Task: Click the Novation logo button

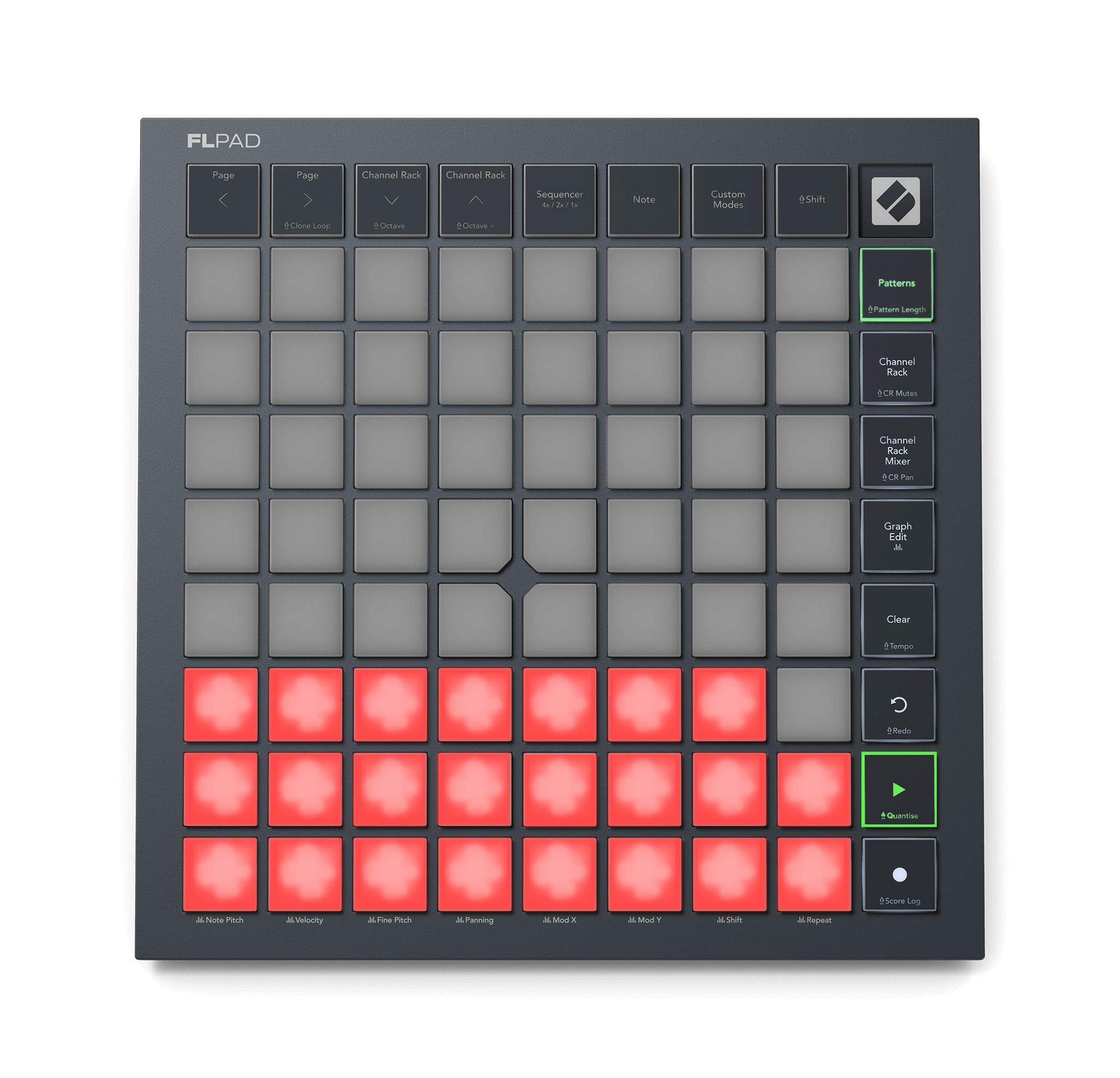Action: point(896,201)
